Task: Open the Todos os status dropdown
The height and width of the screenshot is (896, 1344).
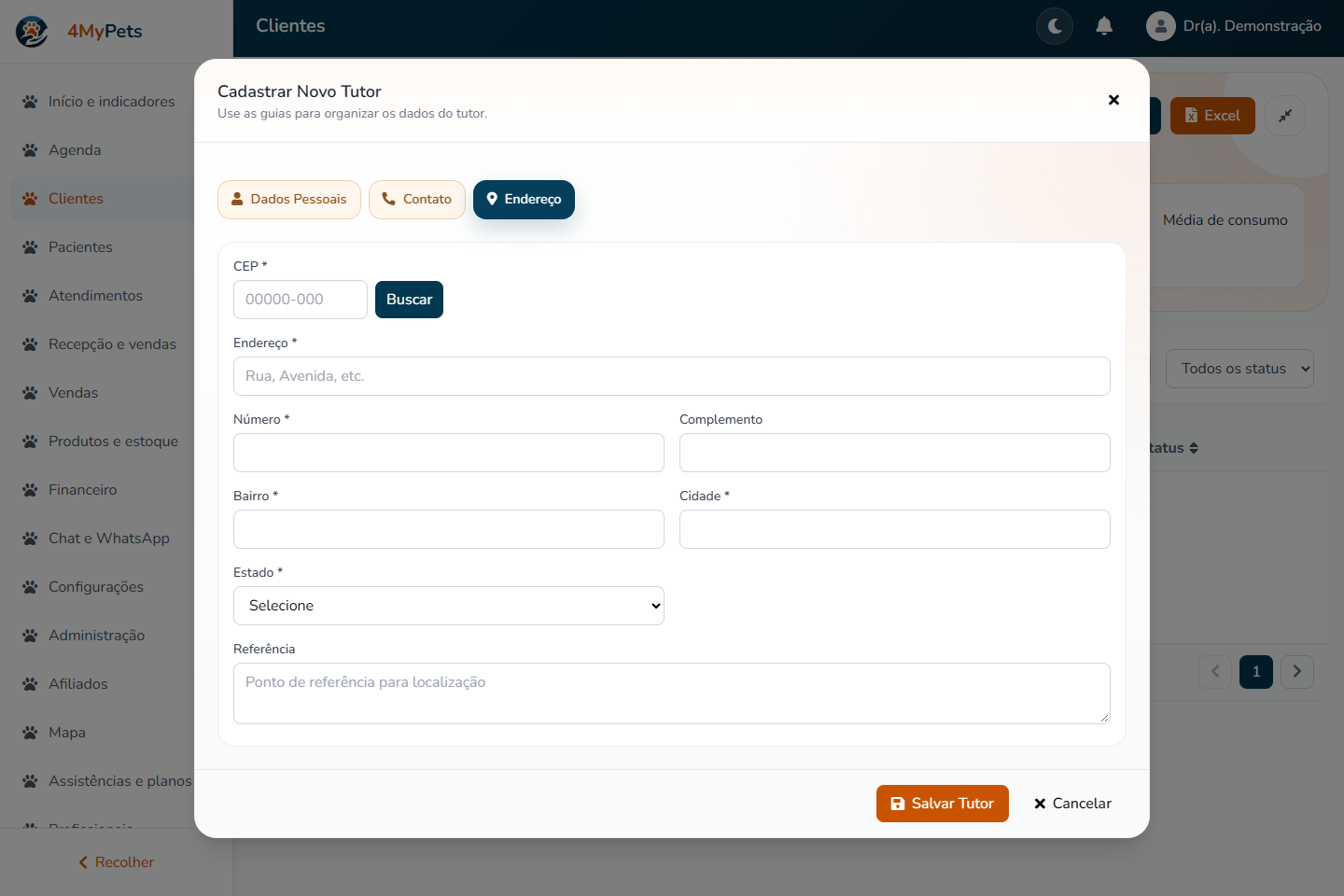Action: 1239,369
